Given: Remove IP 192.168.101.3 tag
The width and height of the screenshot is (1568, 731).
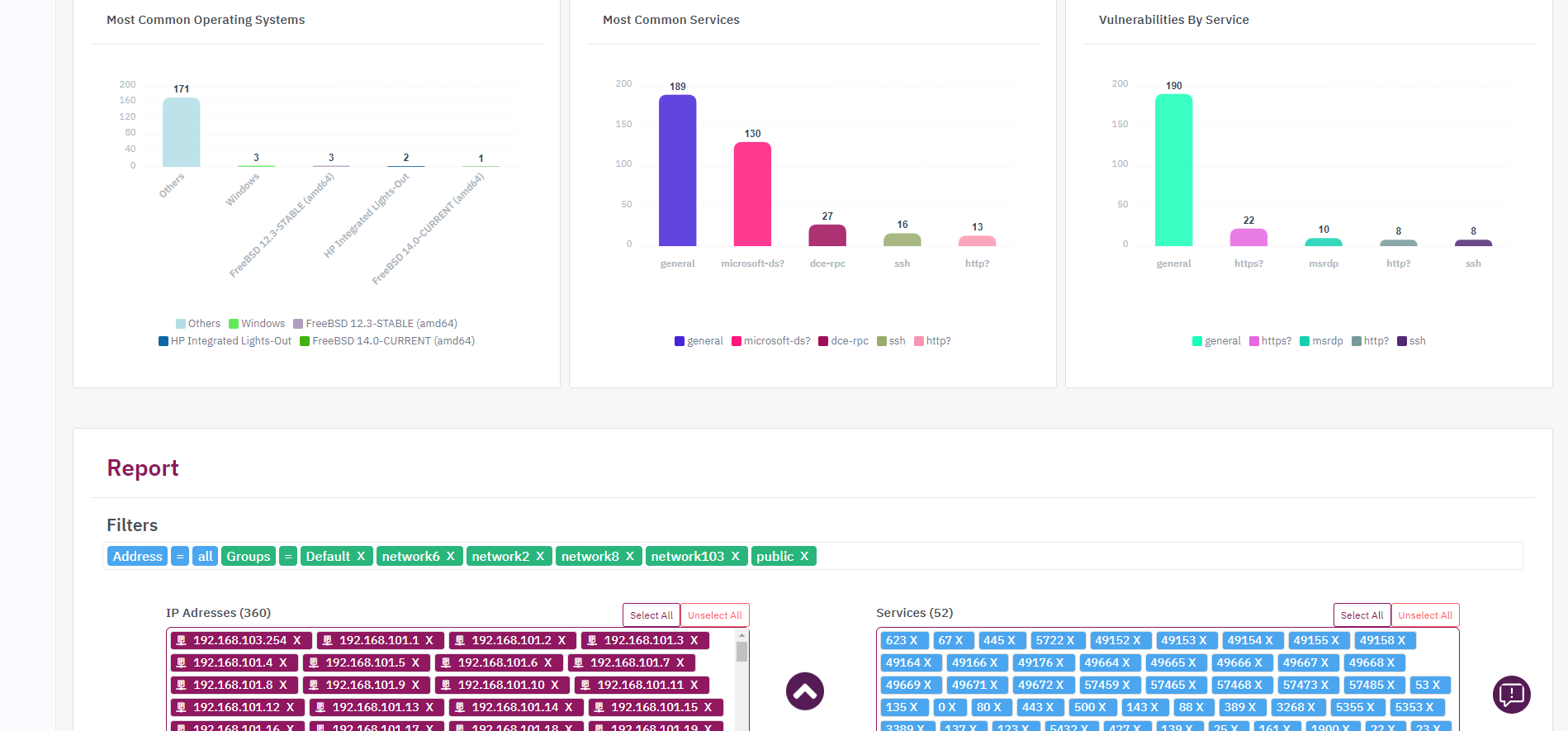Looking at the screenshot, I should (x=694, y=640).
